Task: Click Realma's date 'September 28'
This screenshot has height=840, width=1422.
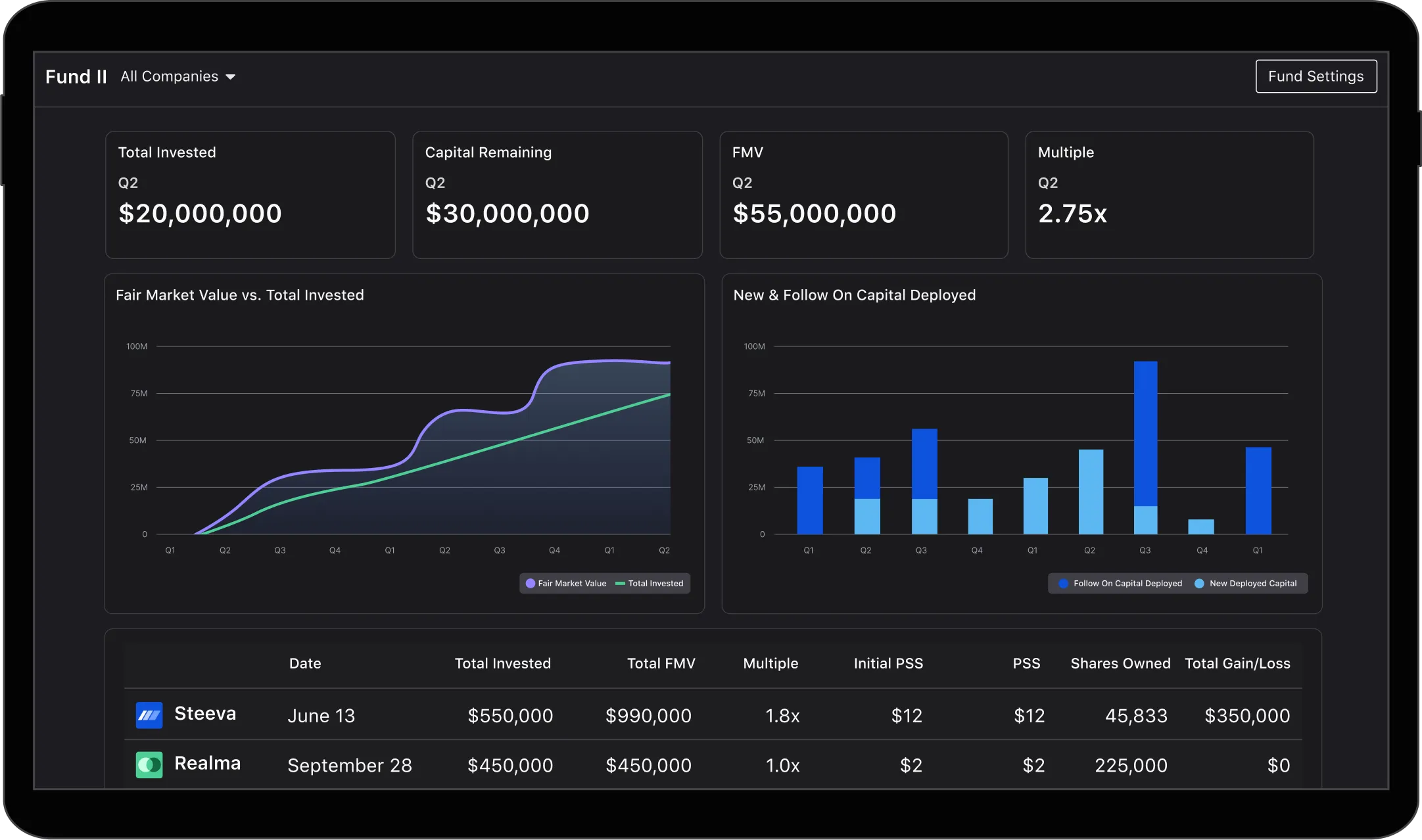Action: tap(350, 766)
